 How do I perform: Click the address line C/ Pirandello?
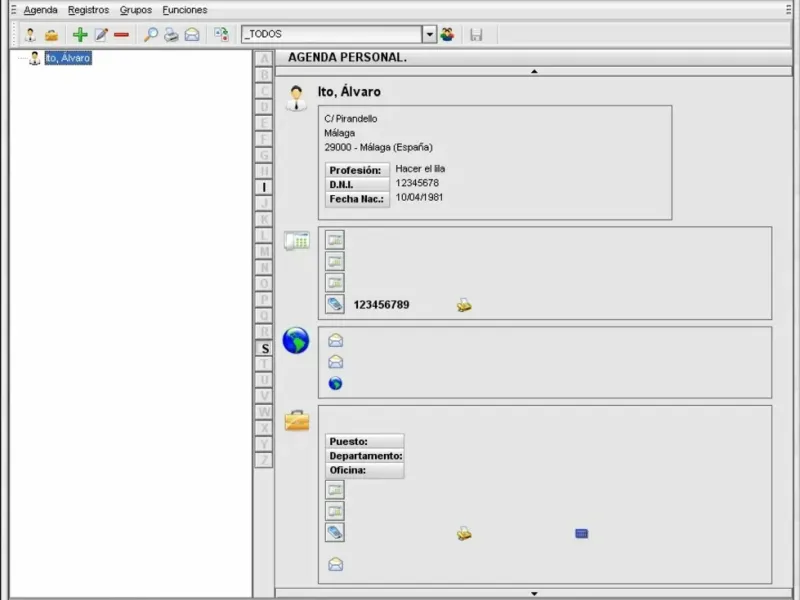pyautogui.click(x=351, y=118)
